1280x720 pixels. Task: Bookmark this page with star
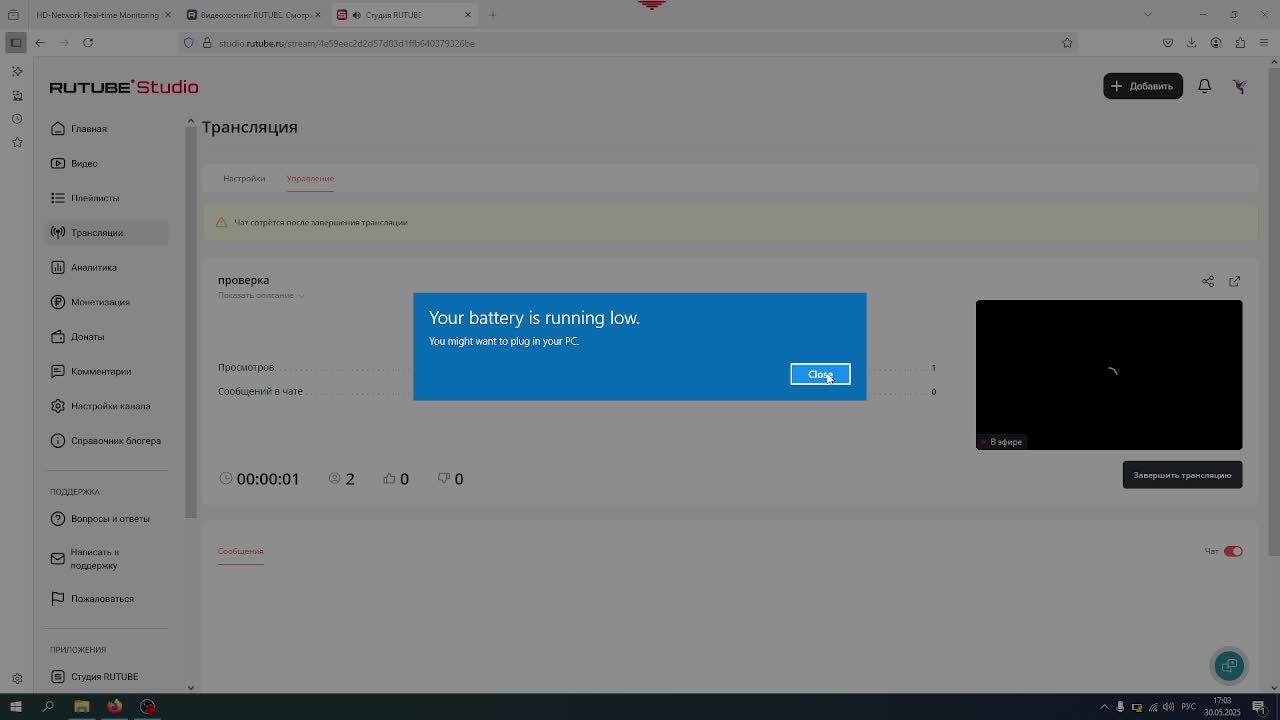point(1067,43)
